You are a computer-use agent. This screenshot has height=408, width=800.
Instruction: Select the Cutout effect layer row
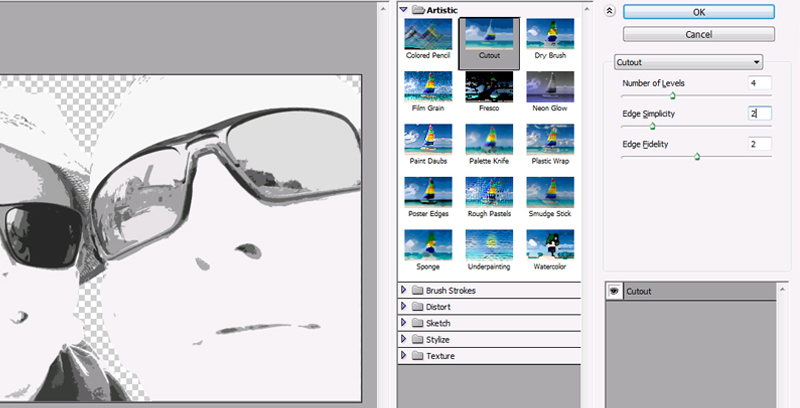point(691,291)
